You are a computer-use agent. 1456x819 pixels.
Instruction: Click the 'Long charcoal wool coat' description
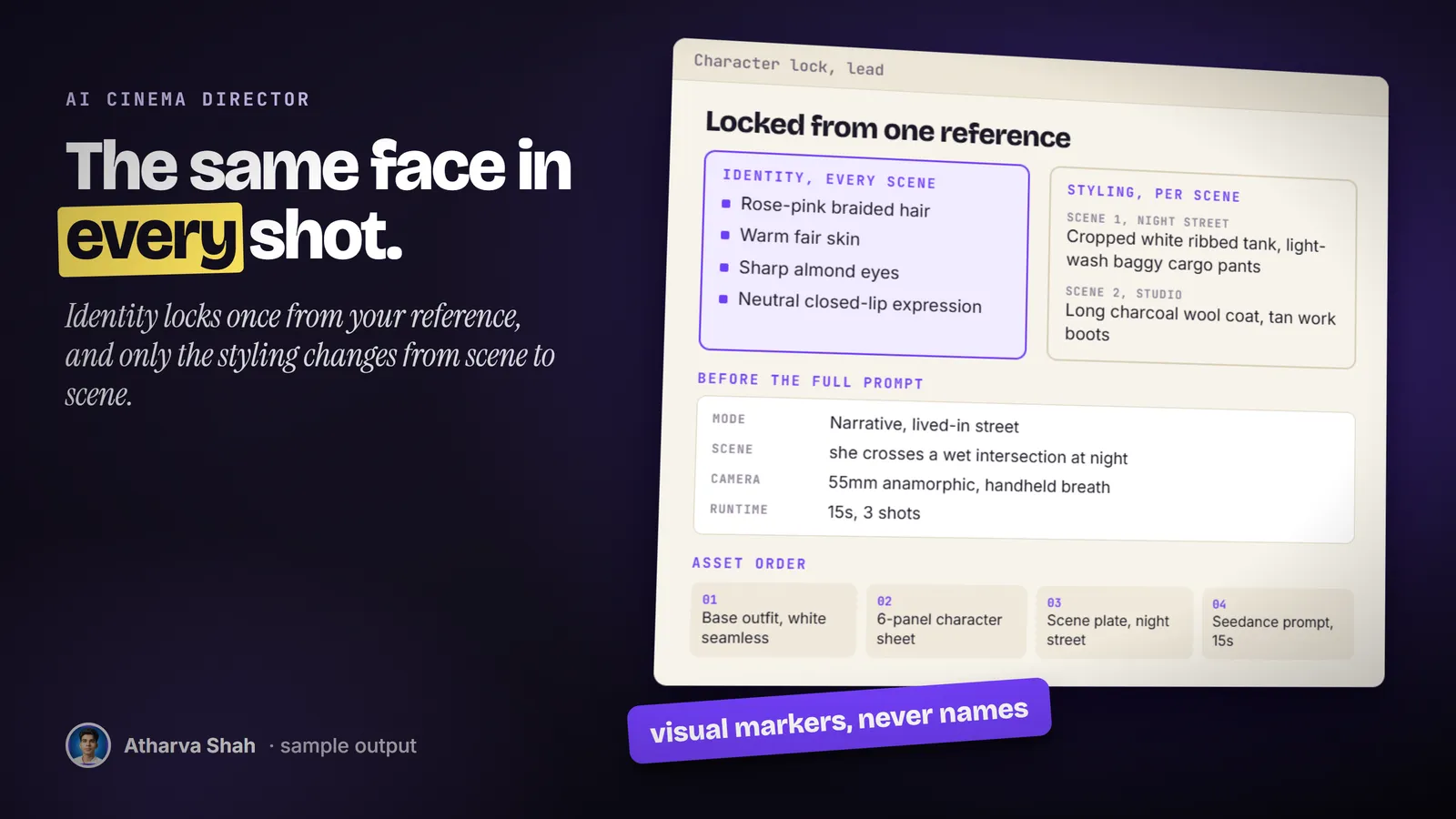tap(1199, 323)
